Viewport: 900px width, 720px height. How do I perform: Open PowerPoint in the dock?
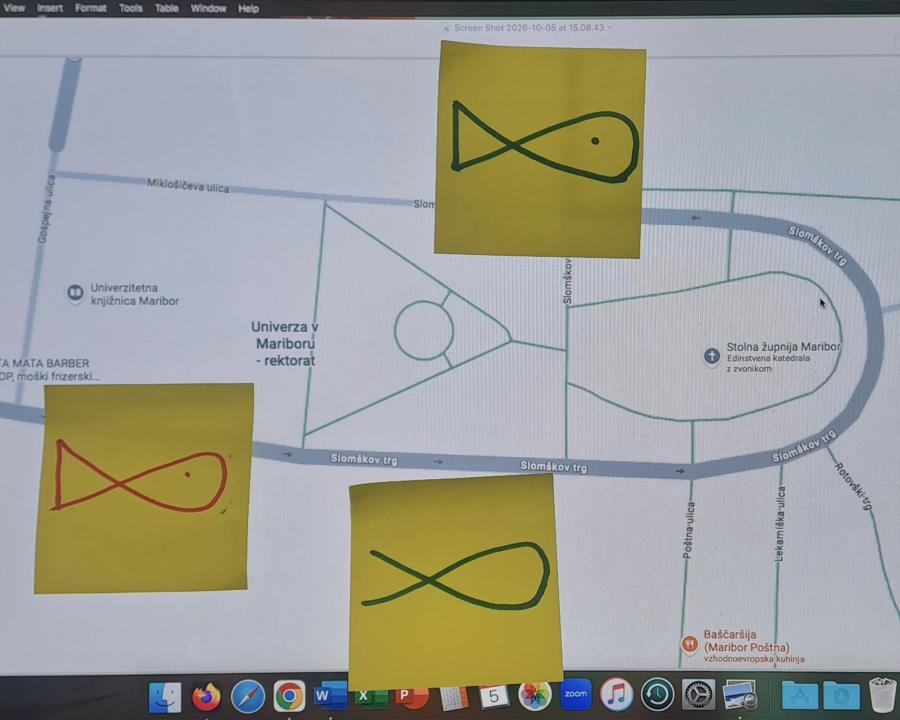412,696
